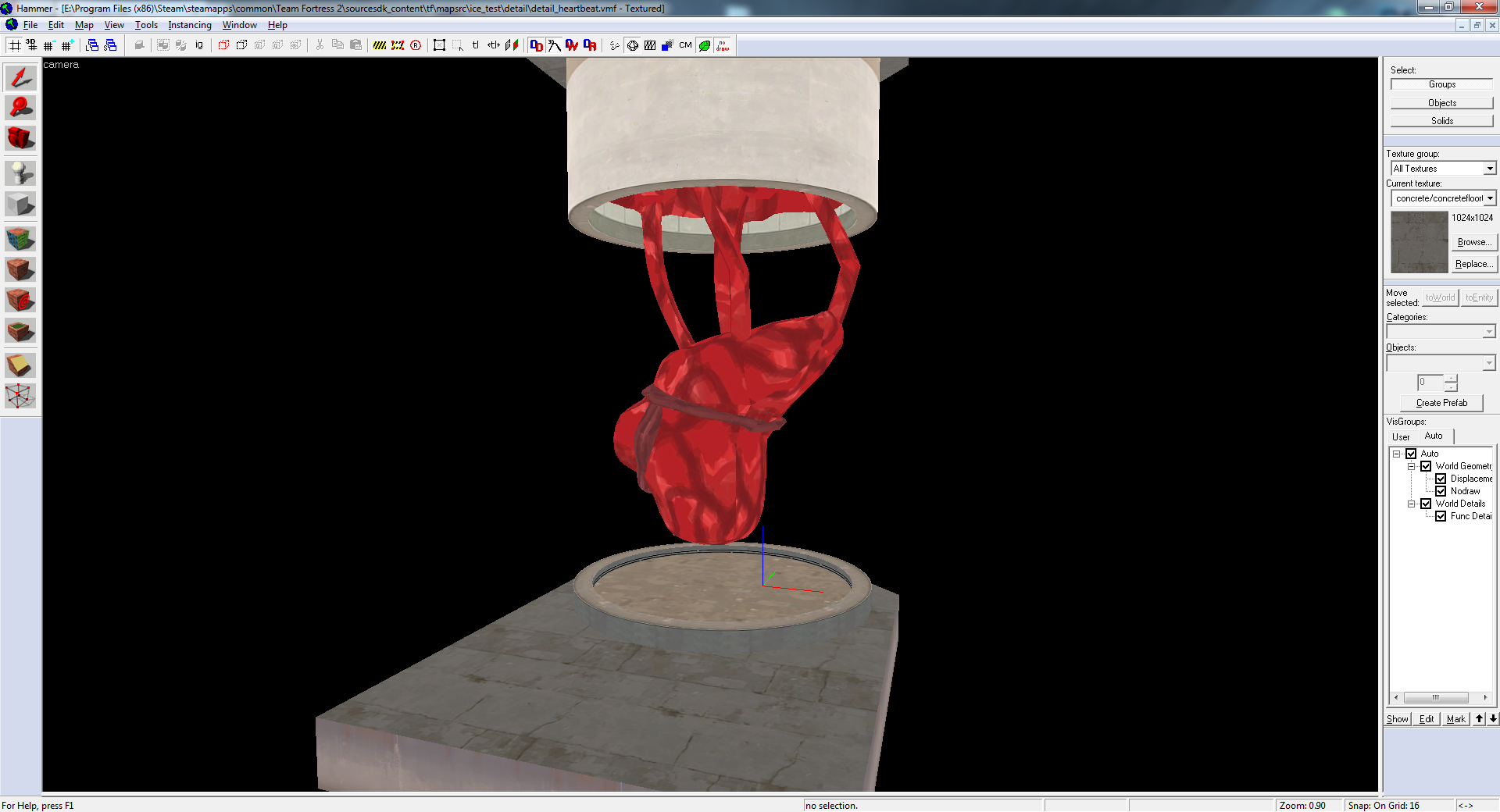Toggle the 3D grid icon
Screen dimensions: 1500x812
point(32,45)
